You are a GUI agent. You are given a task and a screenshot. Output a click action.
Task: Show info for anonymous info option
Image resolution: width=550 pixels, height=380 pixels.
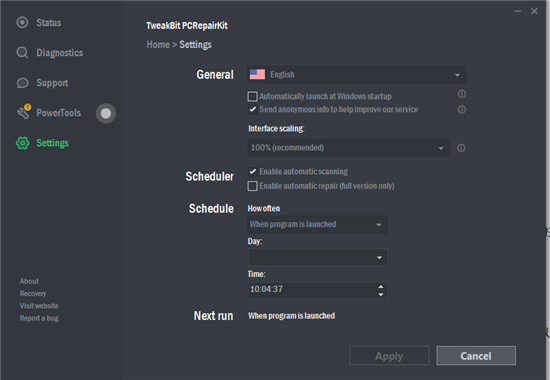(x=462, y=109)
